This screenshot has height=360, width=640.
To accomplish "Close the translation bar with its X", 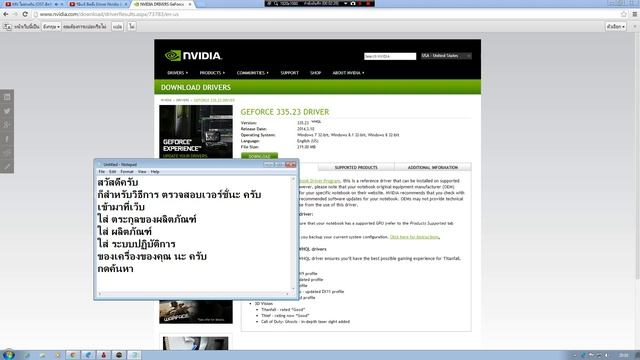I will point(635,27).
